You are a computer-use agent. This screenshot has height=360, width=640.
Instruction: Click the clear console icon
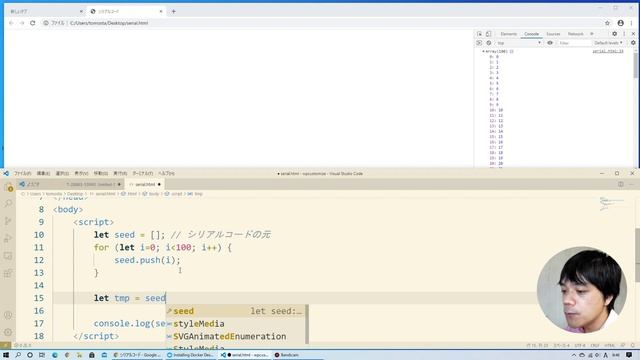489,43
